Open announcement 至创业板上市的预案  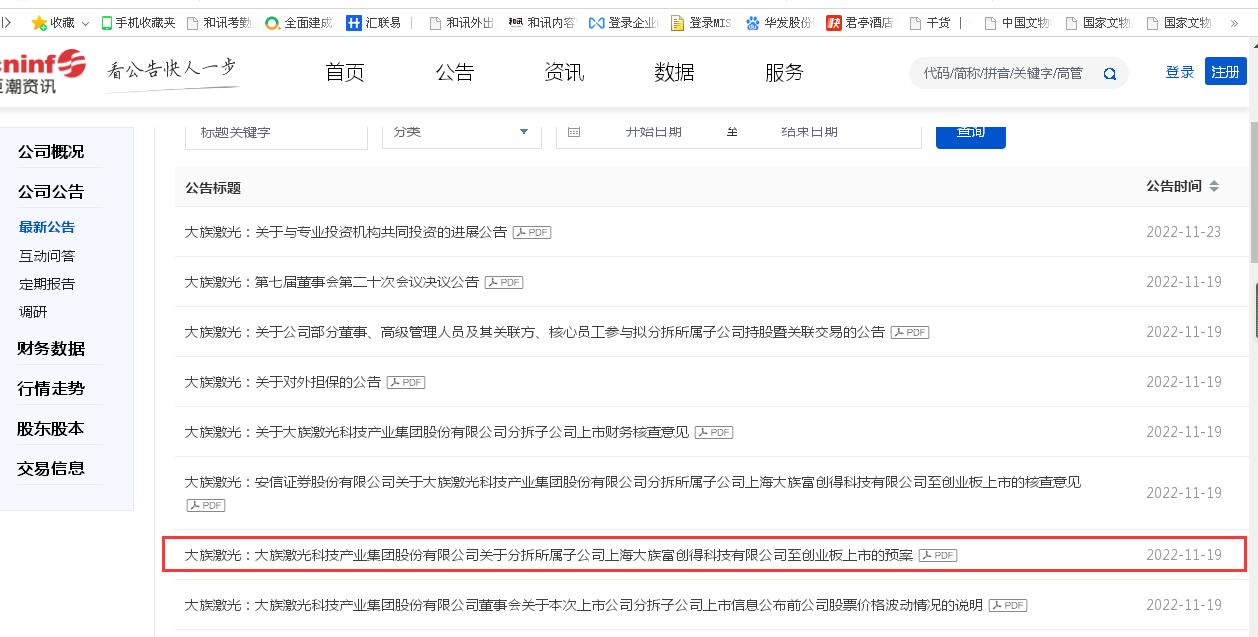[x=548, y=555]
